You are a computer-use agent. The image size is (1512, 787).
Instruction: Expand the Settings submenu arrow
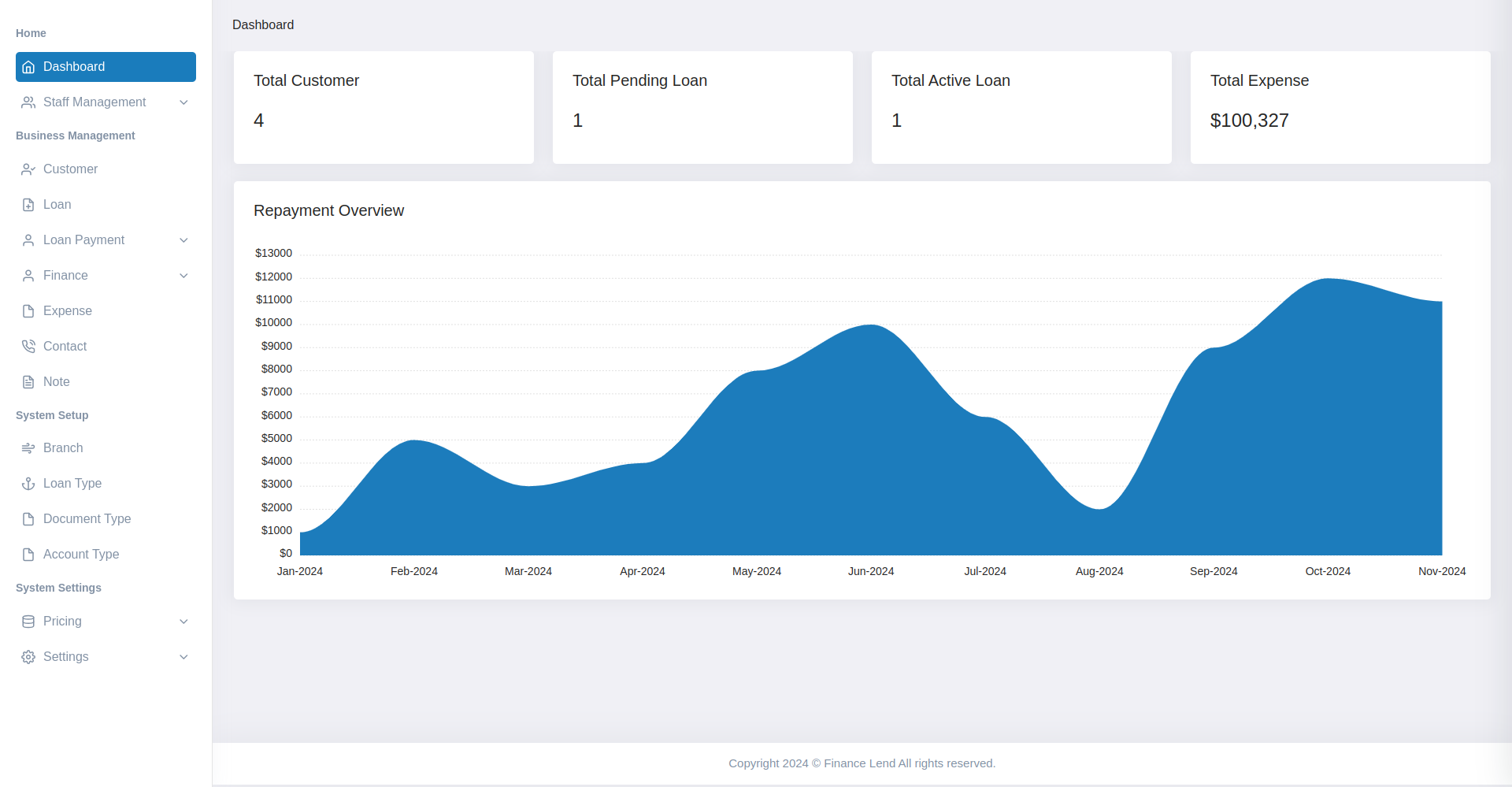point(183,657)
